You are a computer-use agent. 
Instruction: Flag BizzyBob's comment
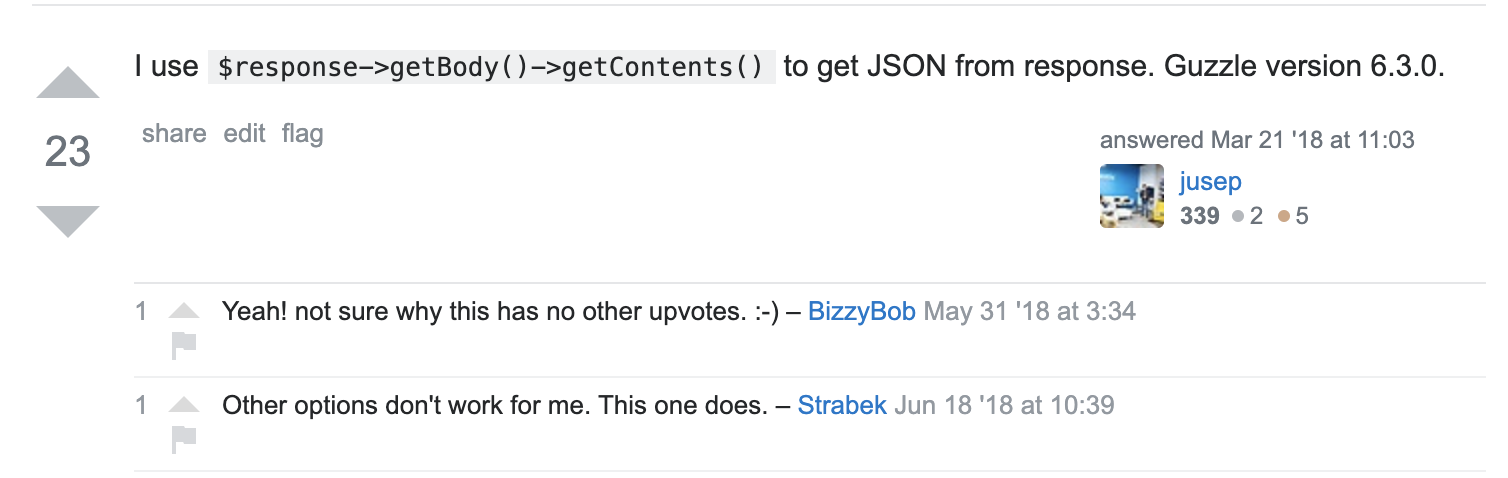184,345
